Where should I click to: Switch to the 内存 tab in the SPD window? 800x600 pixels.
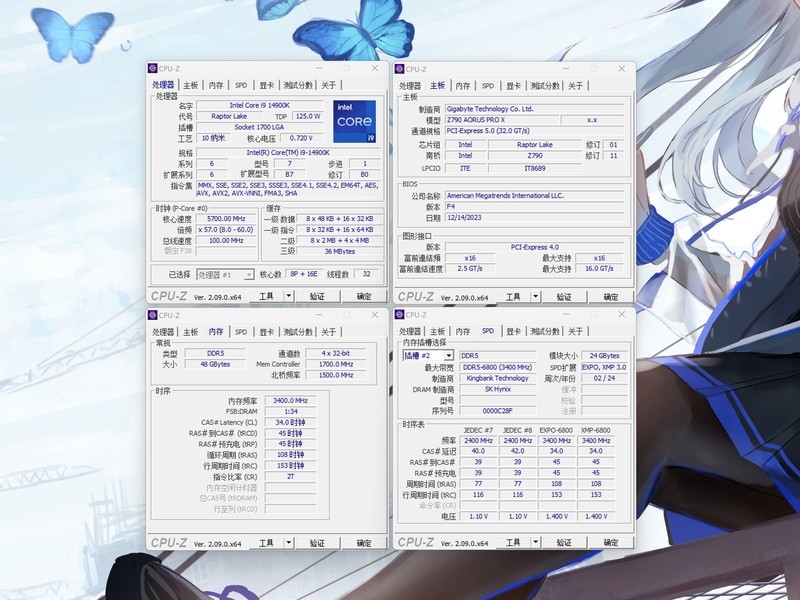click(x=462, y=332)
